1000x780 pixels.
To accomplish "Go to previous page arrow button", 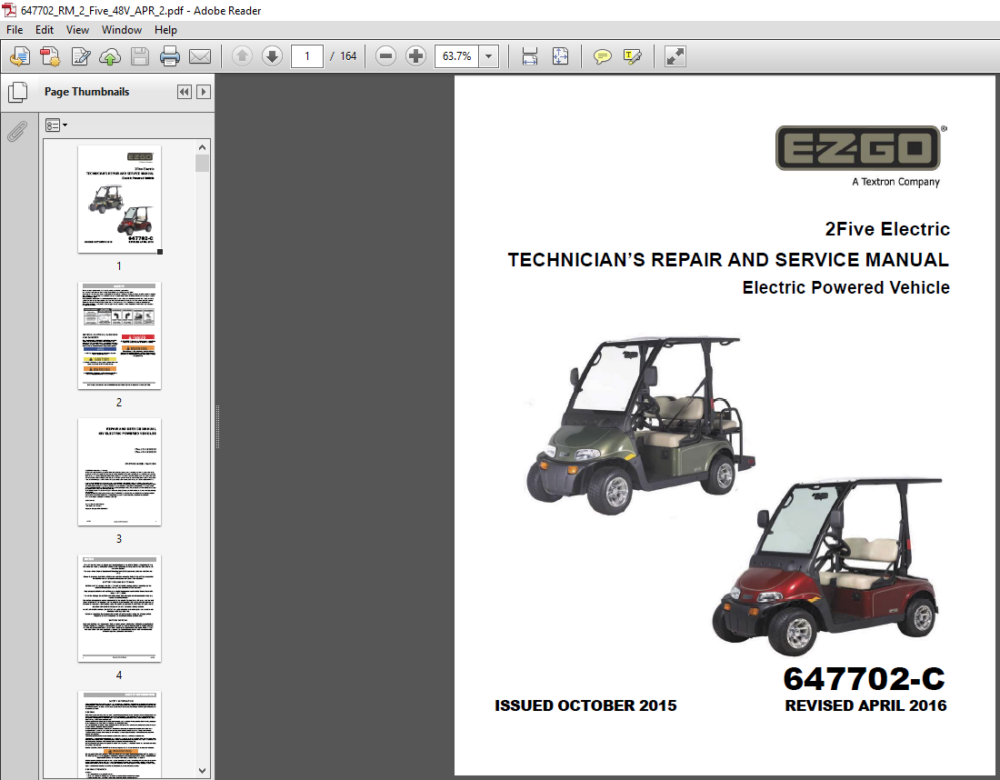I will coord(242,56).
